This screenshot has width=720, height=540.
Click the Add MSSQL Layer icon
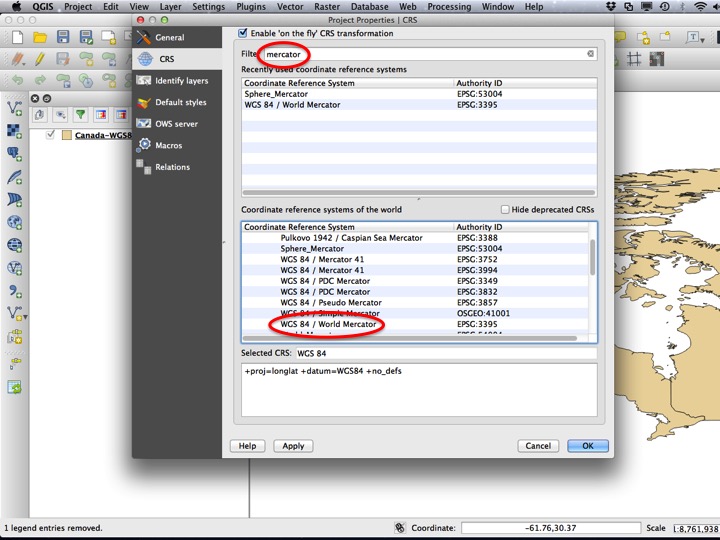pyautogui.click(x=14, y=200)
